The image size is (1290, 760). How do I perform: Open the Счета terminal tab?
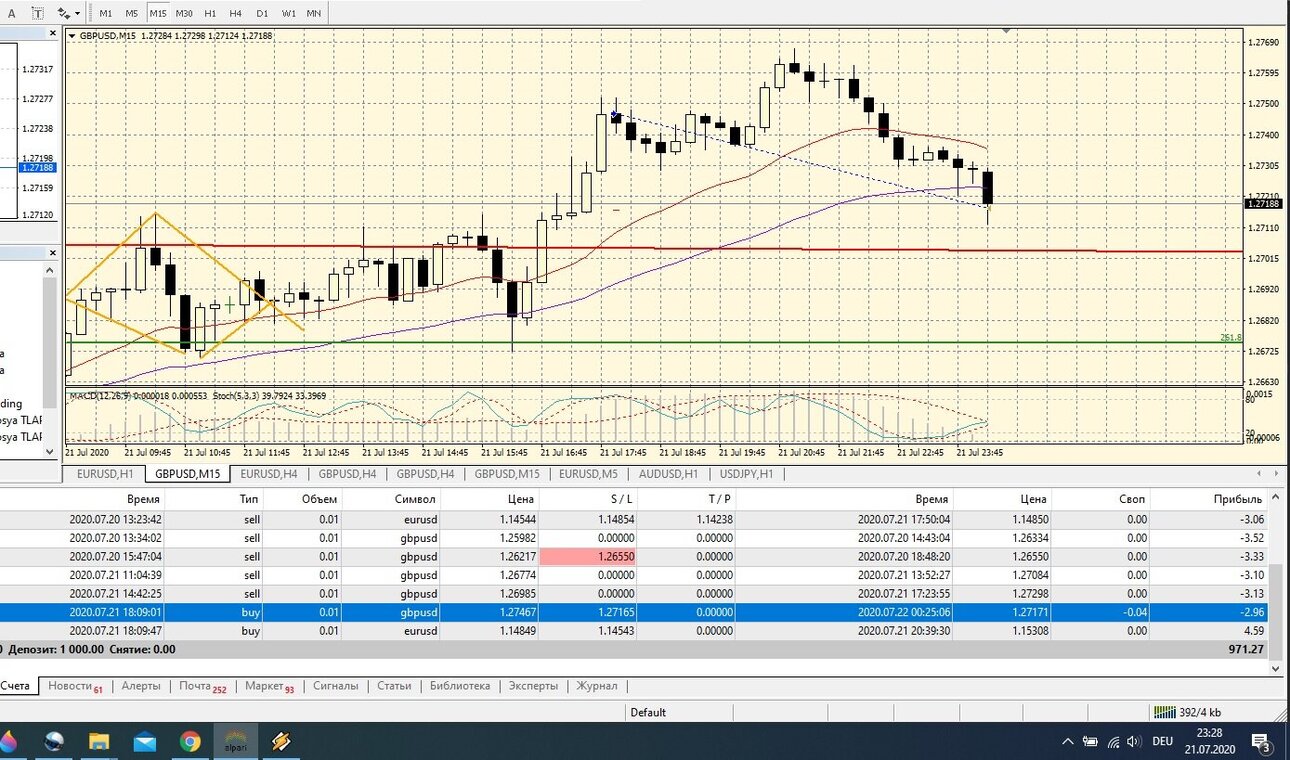coord(16,686)
